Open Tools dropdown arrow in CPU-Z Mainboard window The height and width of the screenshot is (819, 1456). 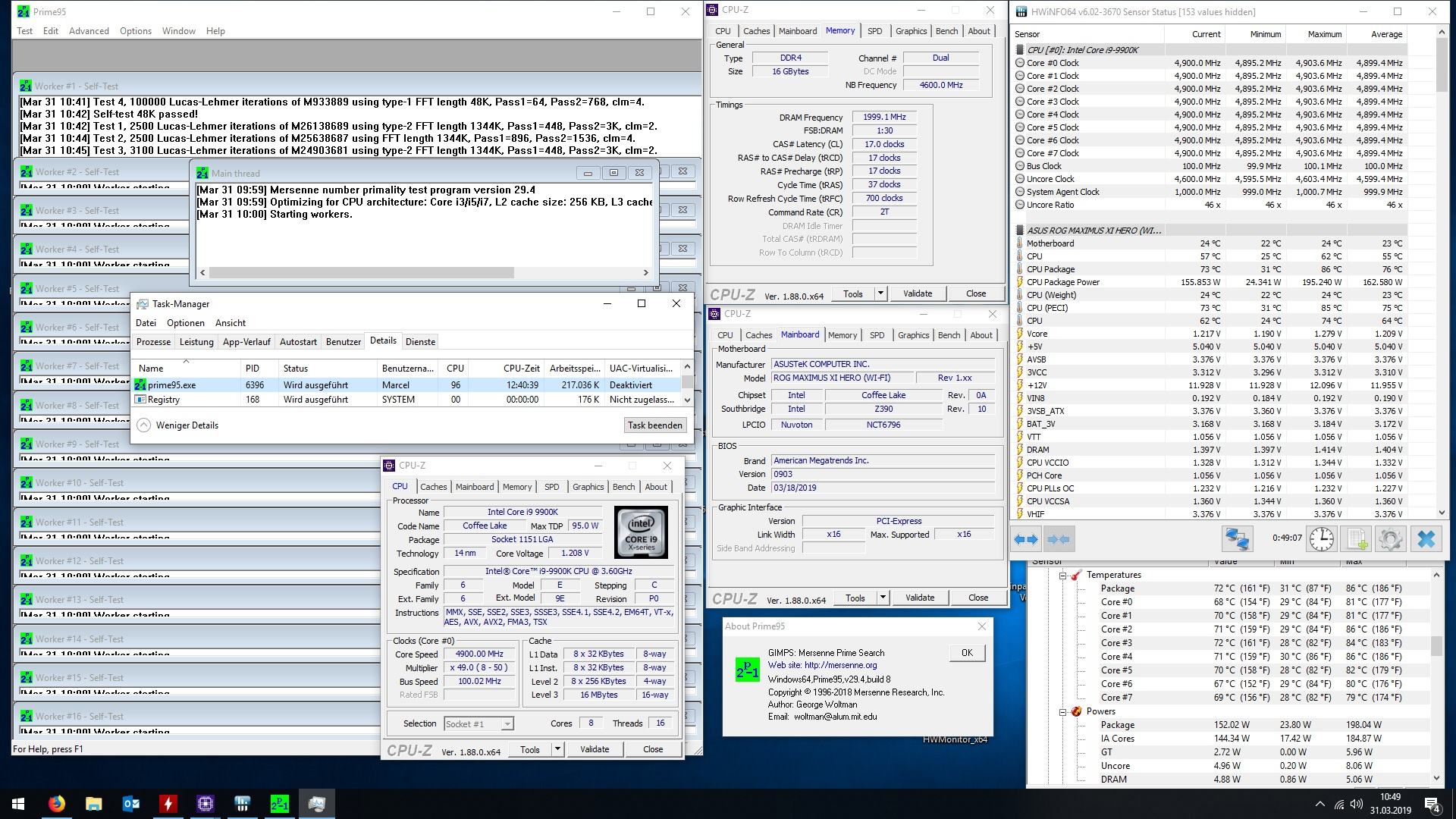pyautogui.click(x=883, y=598)
